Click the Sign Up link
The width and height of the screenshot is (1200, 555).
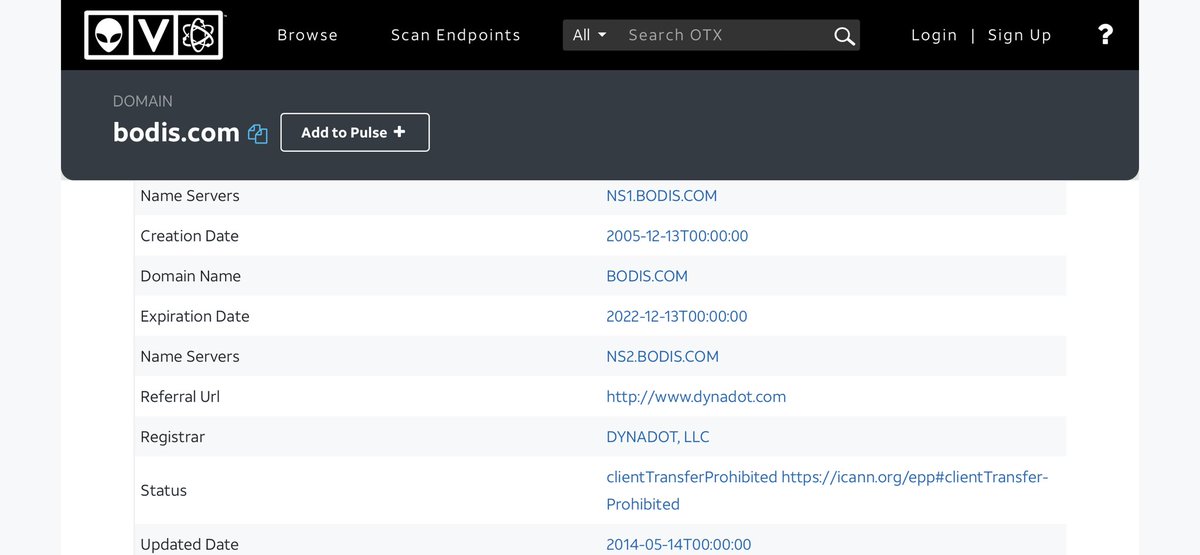(x=1019, y=35)
